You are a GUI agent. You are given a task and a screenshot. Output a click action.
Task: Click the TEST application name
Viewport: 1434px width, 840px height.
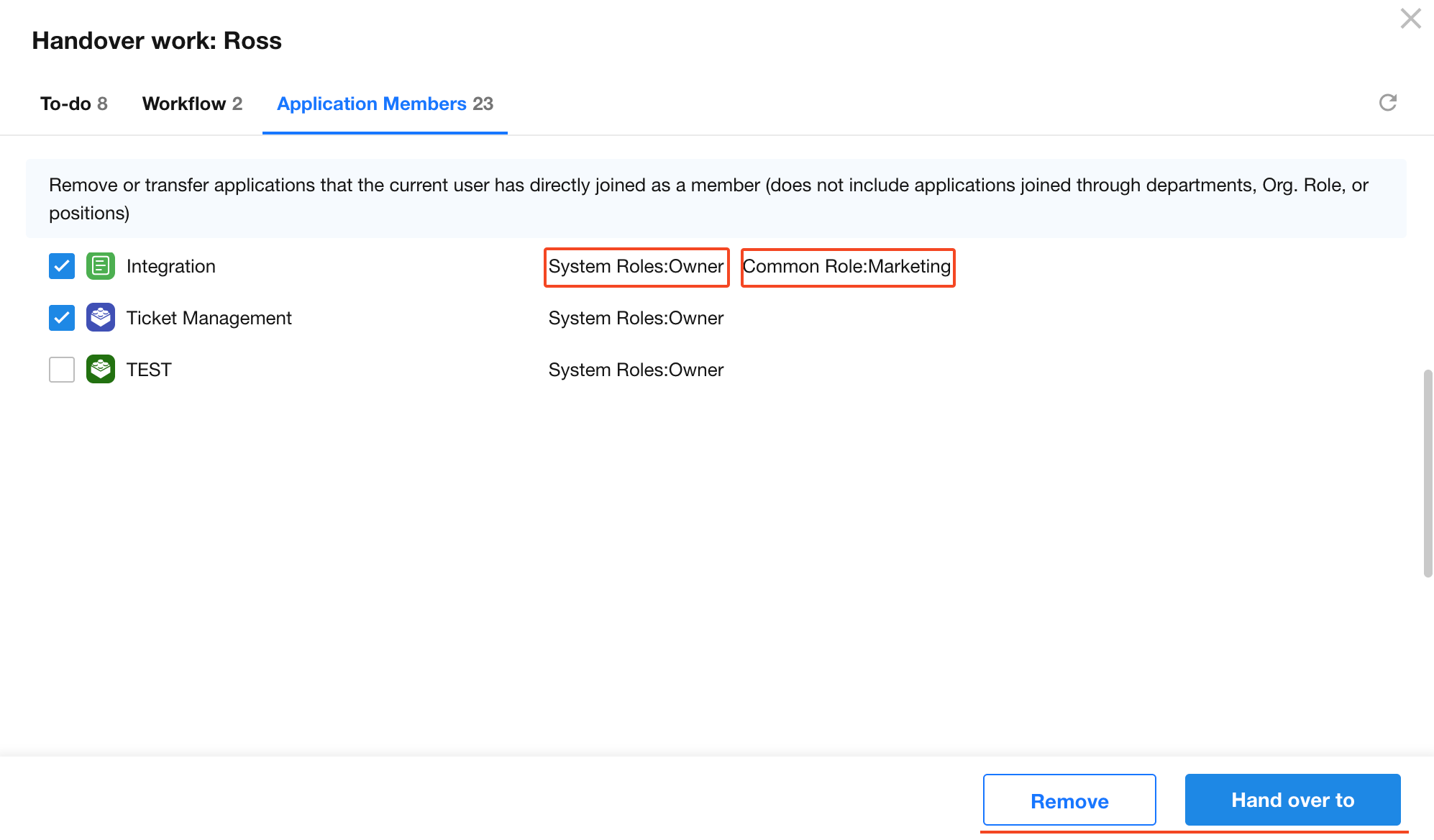coord(149,370)
